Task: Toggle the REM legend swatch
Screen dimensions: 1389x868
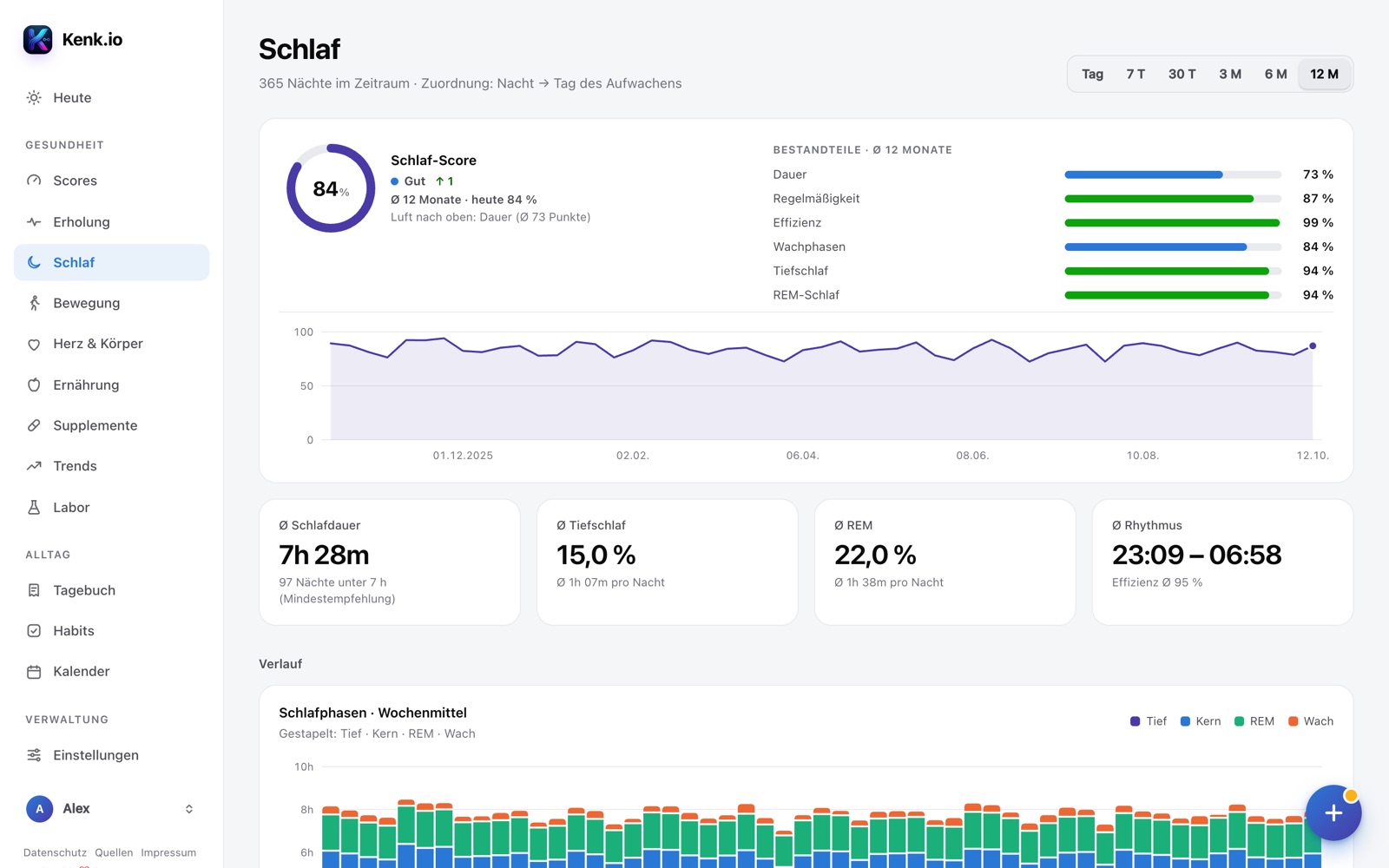Action: coord(1239,721)
